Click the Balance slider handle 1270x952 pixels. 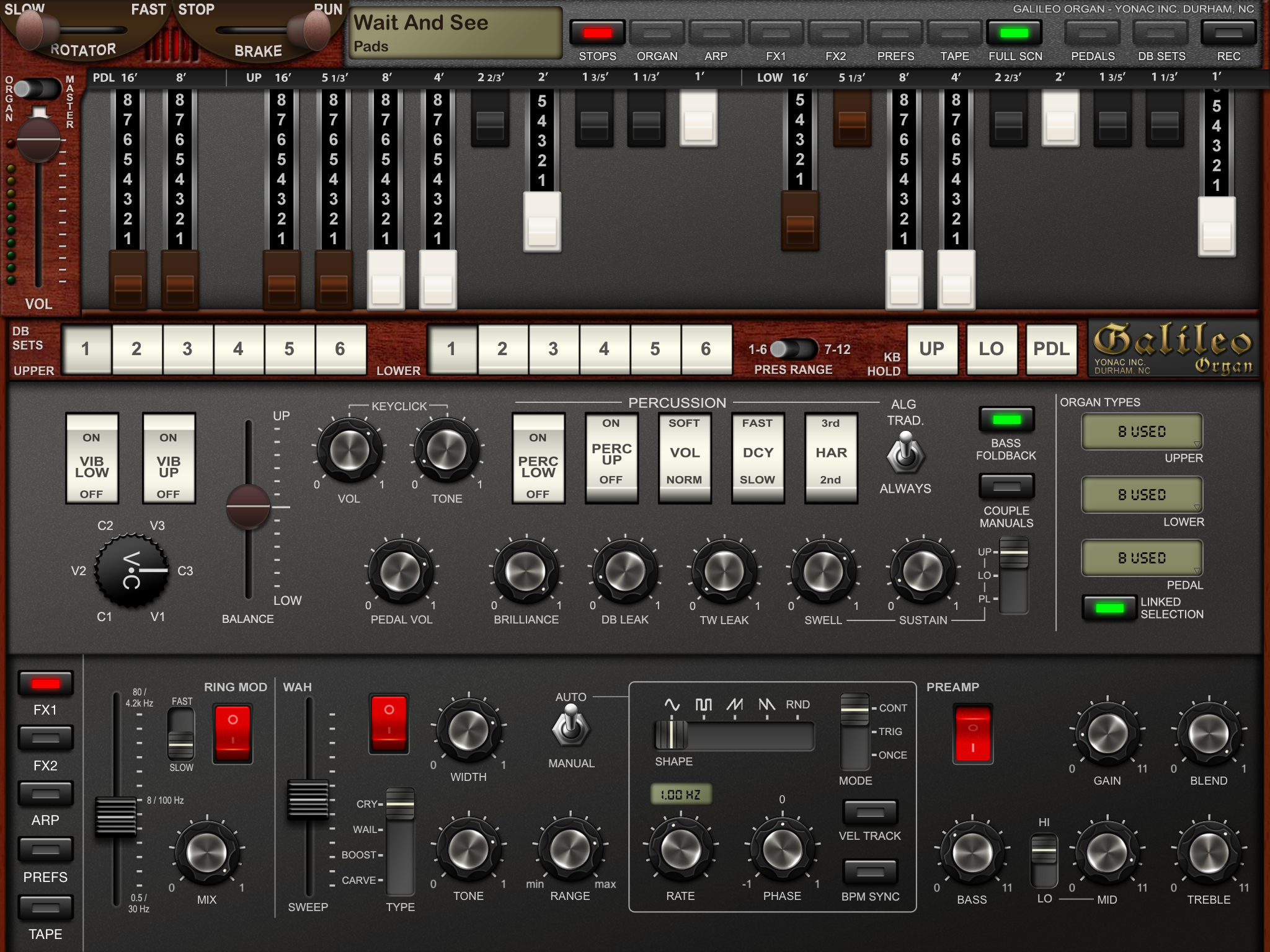248,506
